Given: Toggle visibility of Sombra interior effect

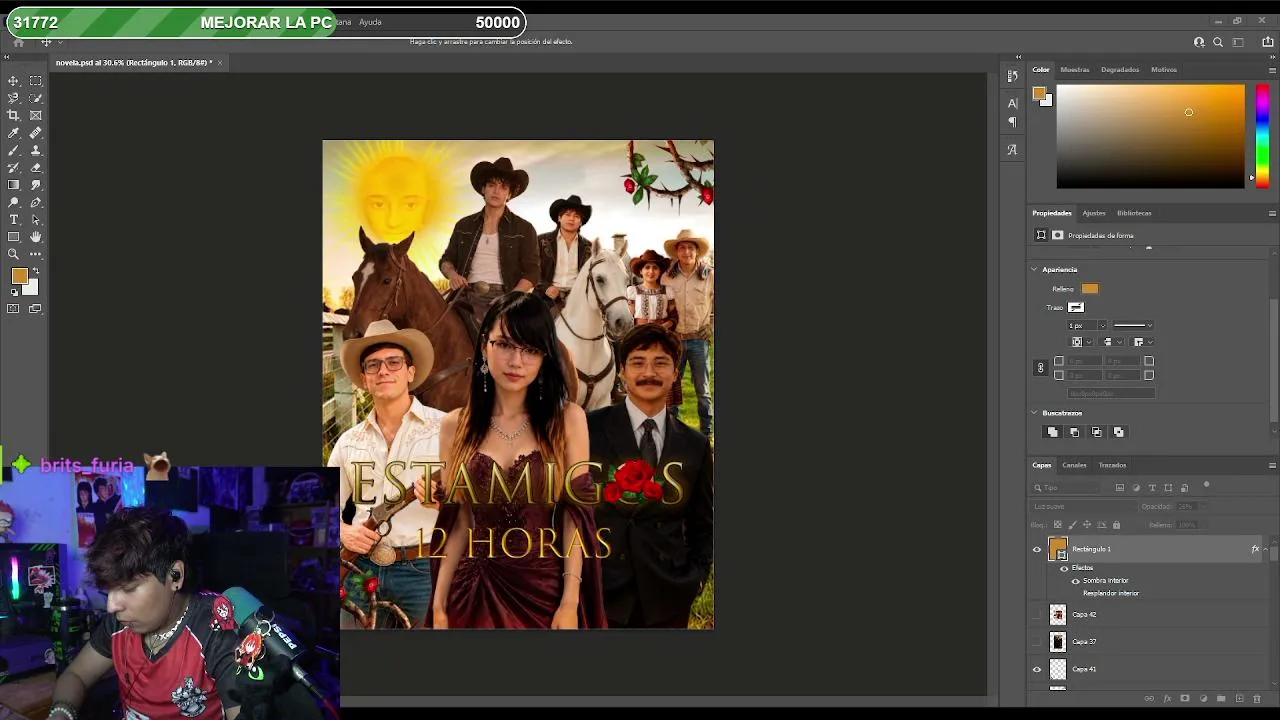Looking at the screenshot, I should [1076, 581].
